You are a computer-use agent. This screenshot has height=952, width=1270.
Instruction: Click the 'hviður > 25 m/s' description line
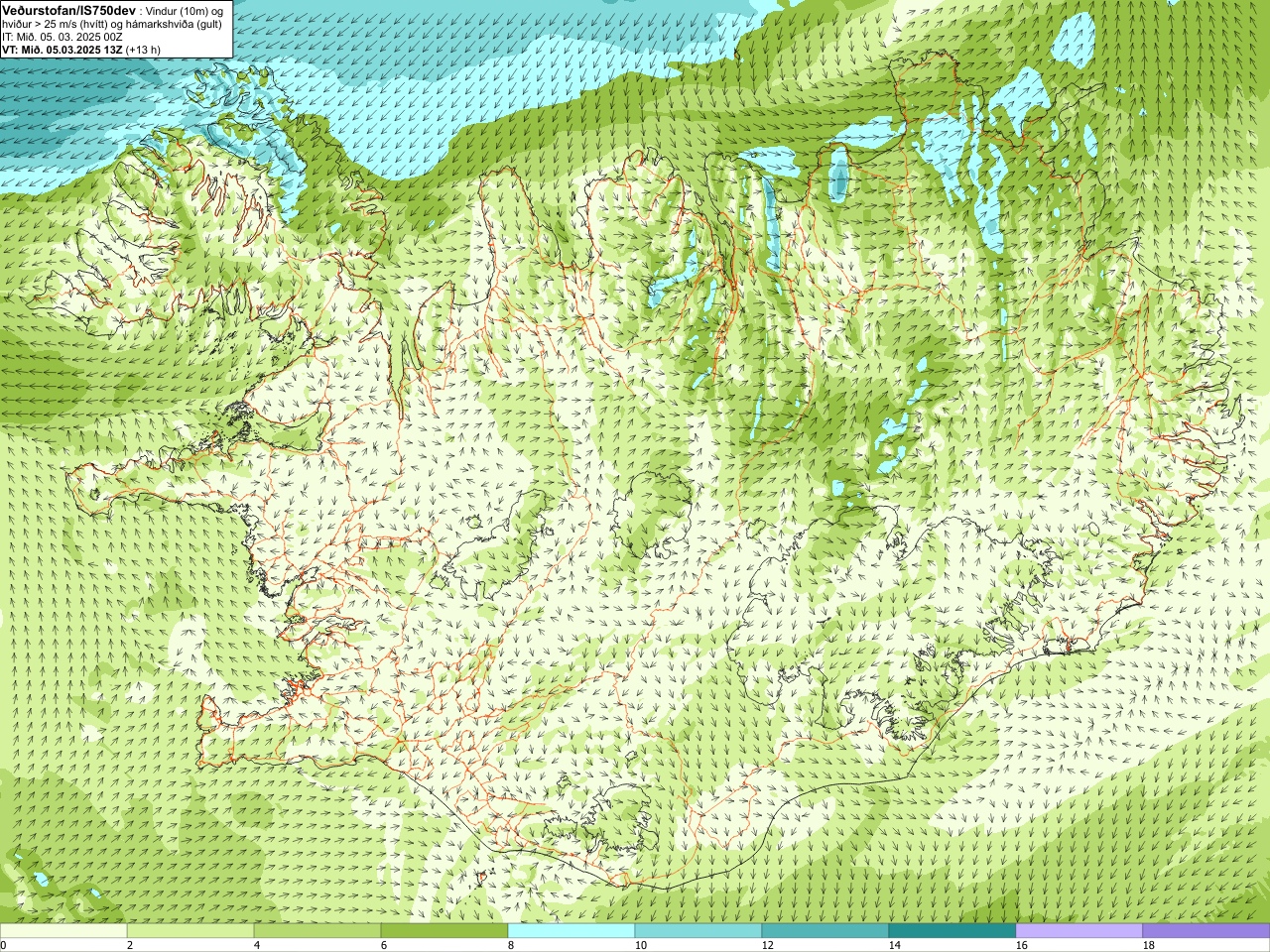112,23
